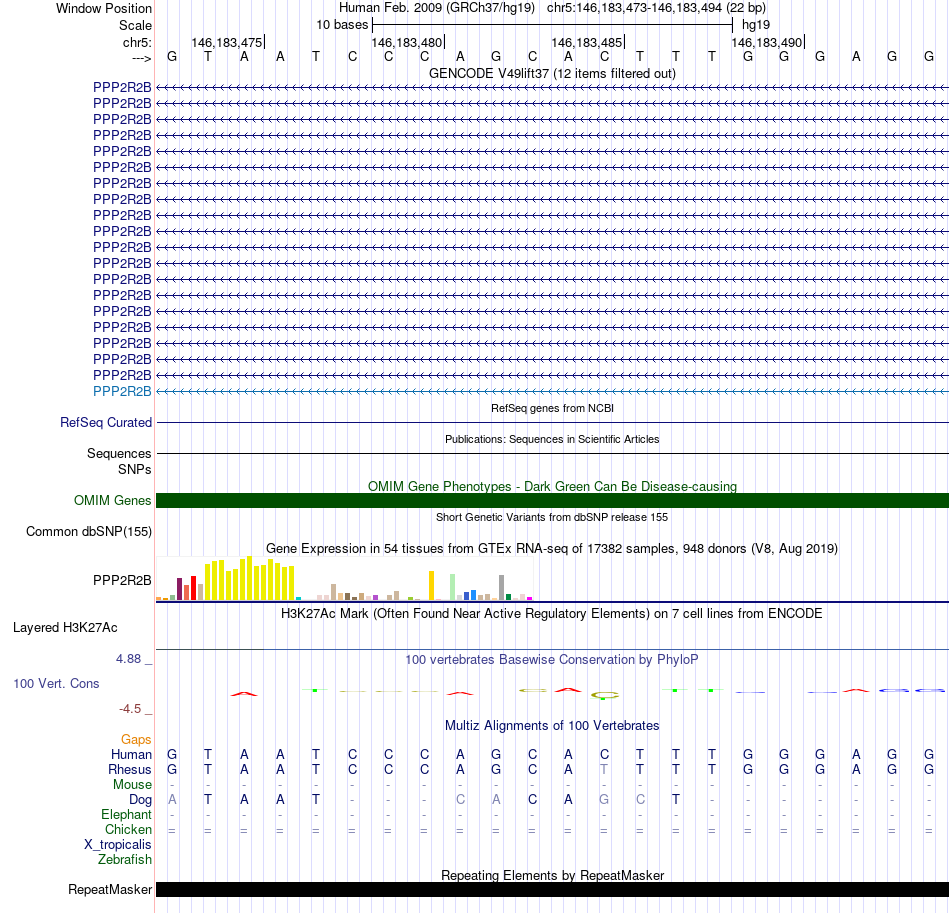The image size is (950, 913).
Task: Click the dark green OMIM Genes bar
Action: pos(552,500)
